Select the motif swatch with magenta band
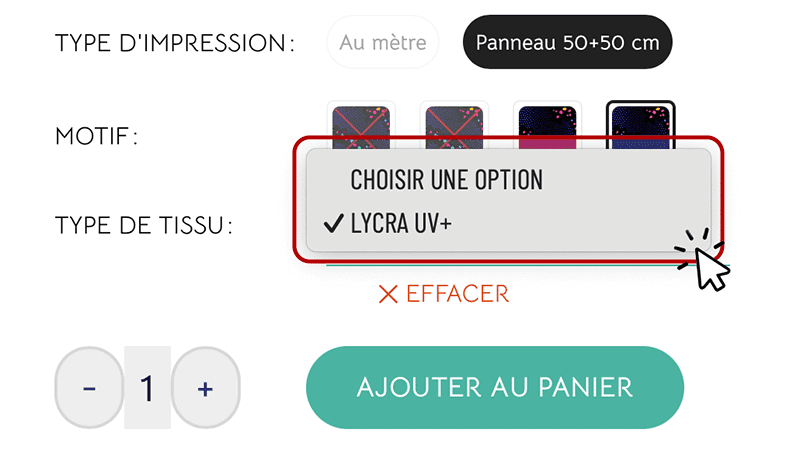 (547, 127)
